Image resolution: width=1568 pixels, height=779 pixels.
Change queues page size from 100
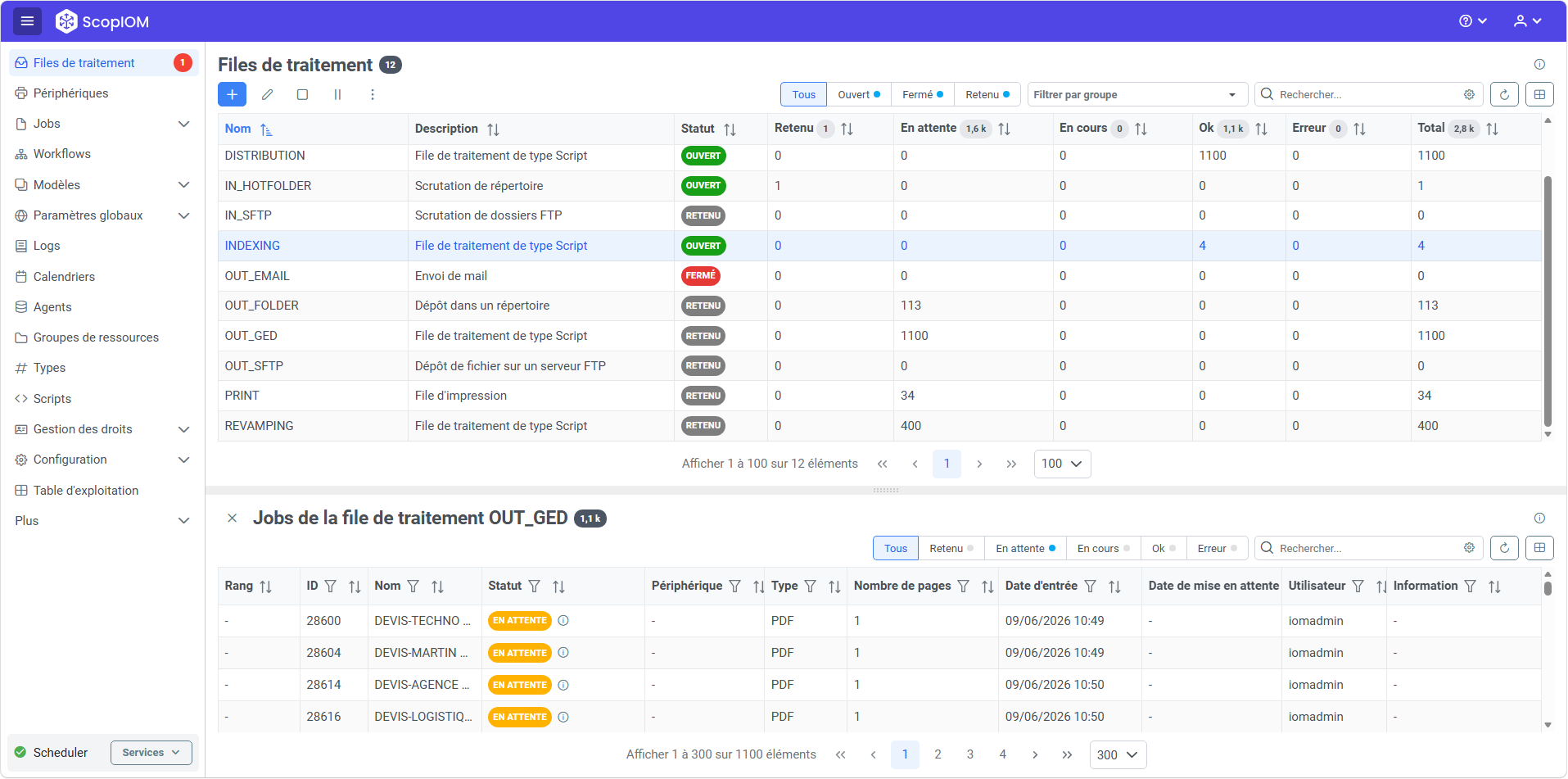point(1062,464)
